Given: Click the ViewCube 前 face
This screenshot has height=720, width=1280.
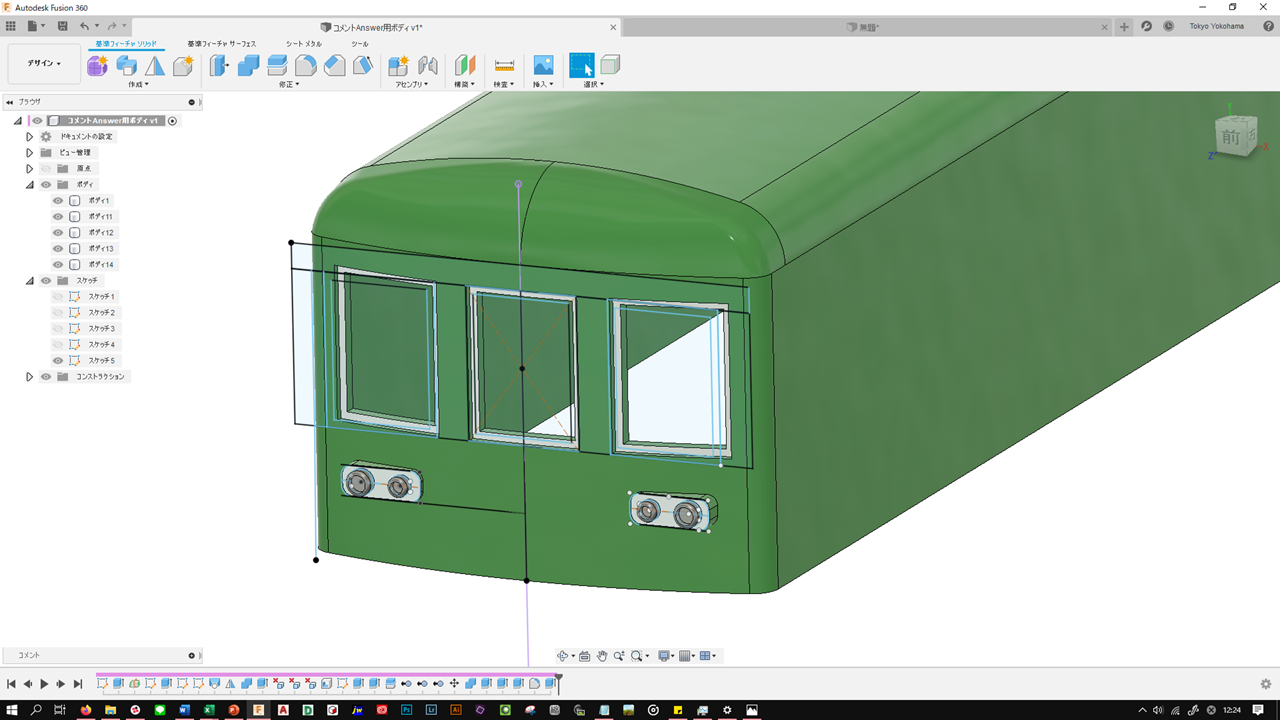Looking at the screenshot, I should tap(1231, 138).
